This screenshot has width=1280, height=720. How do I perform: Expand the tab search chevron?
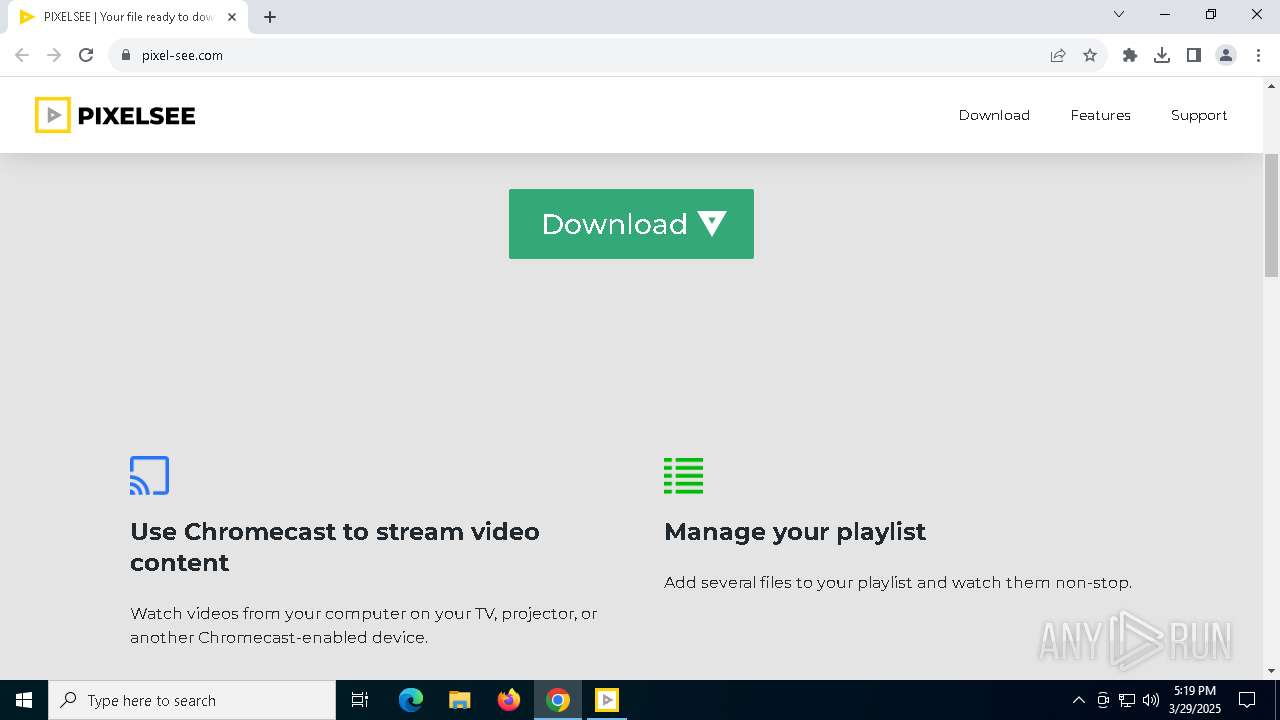(x=1119, y=15)
